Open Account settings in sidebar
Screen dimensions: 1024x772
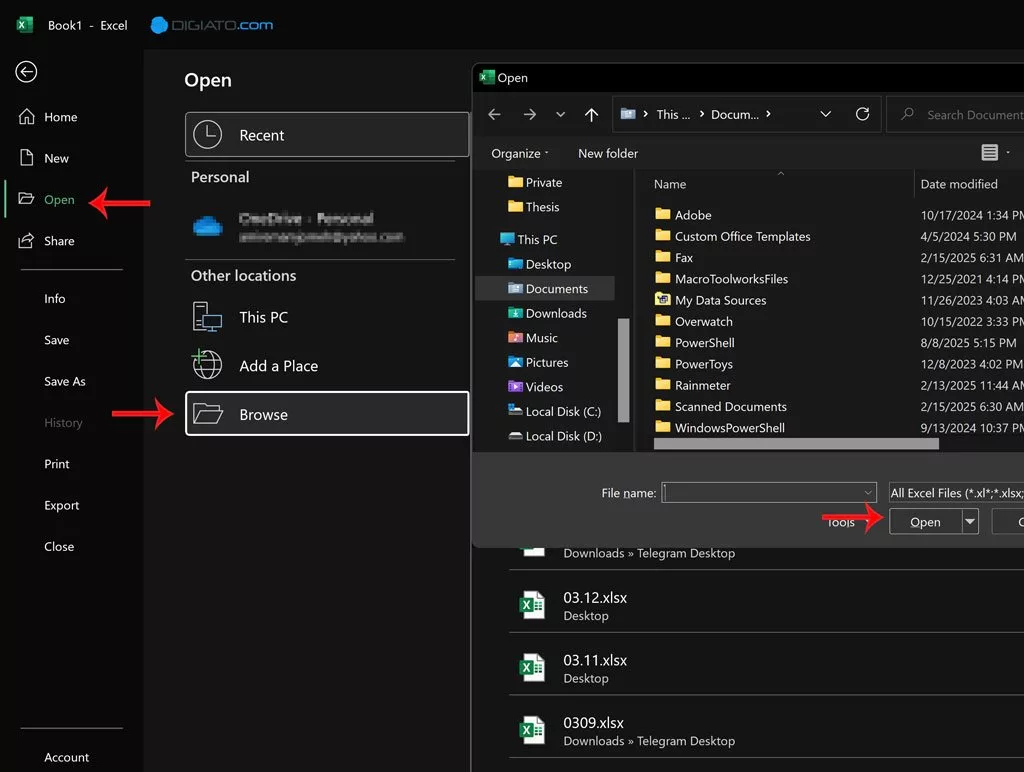67,758
